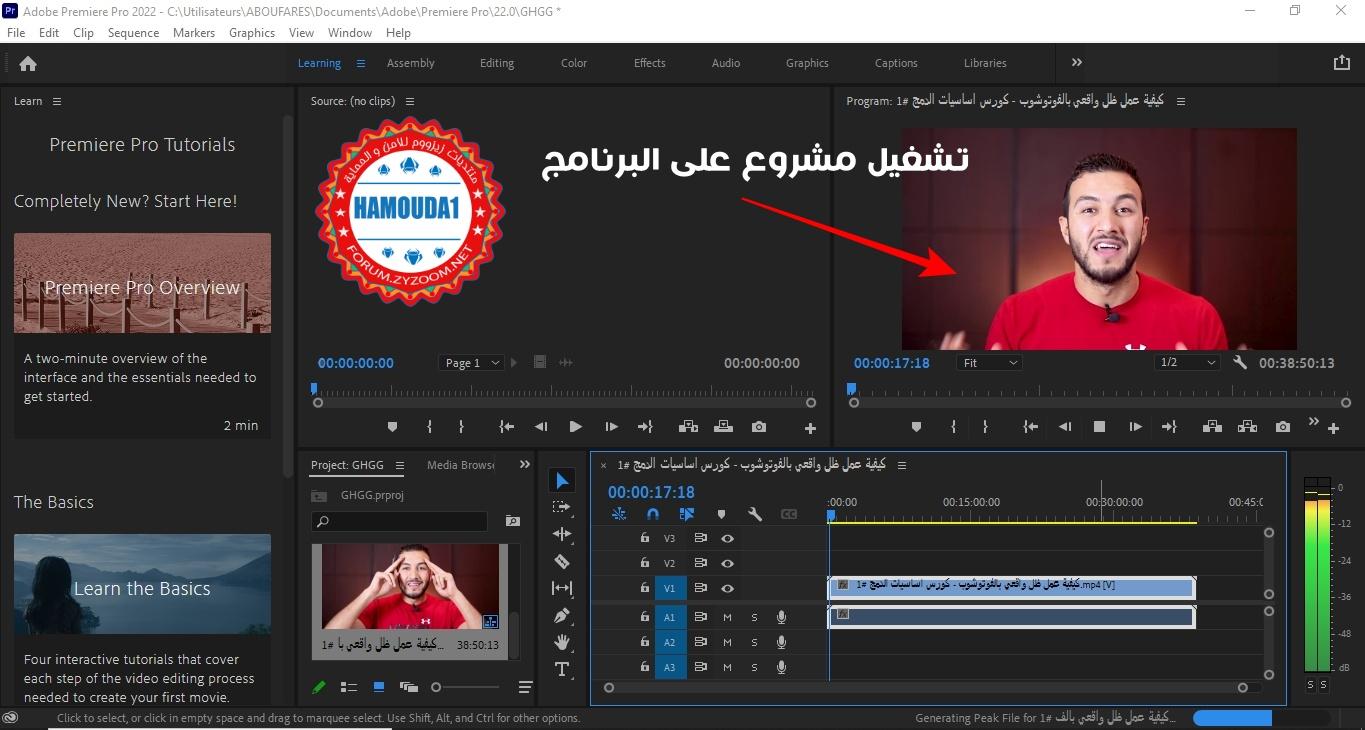Stop playback in Program Monitor
1365x730 pixels.
pyautogui.click(x=1099, y=427)
